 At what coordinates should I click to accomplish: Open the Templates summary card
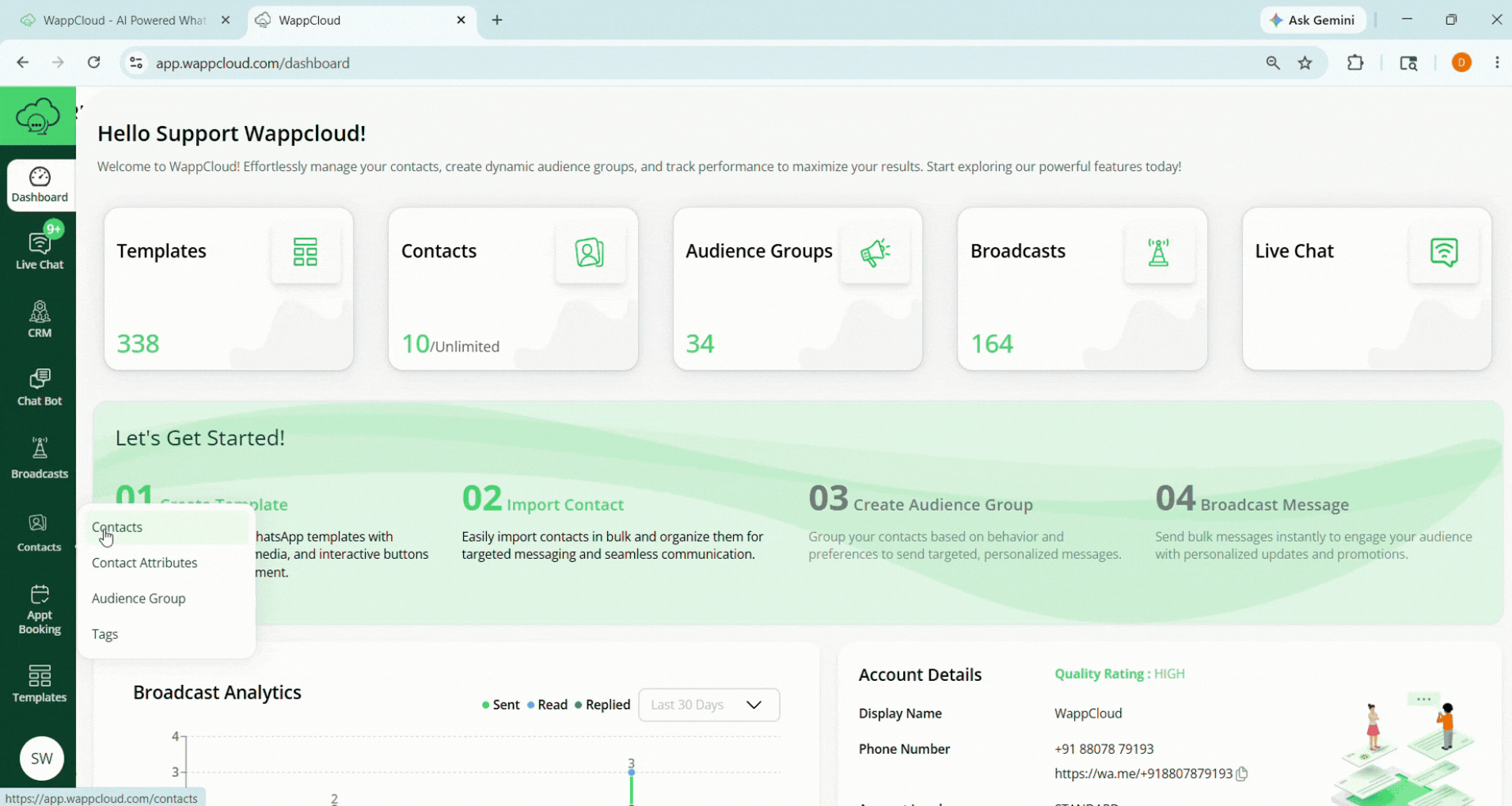pos(229,289)
